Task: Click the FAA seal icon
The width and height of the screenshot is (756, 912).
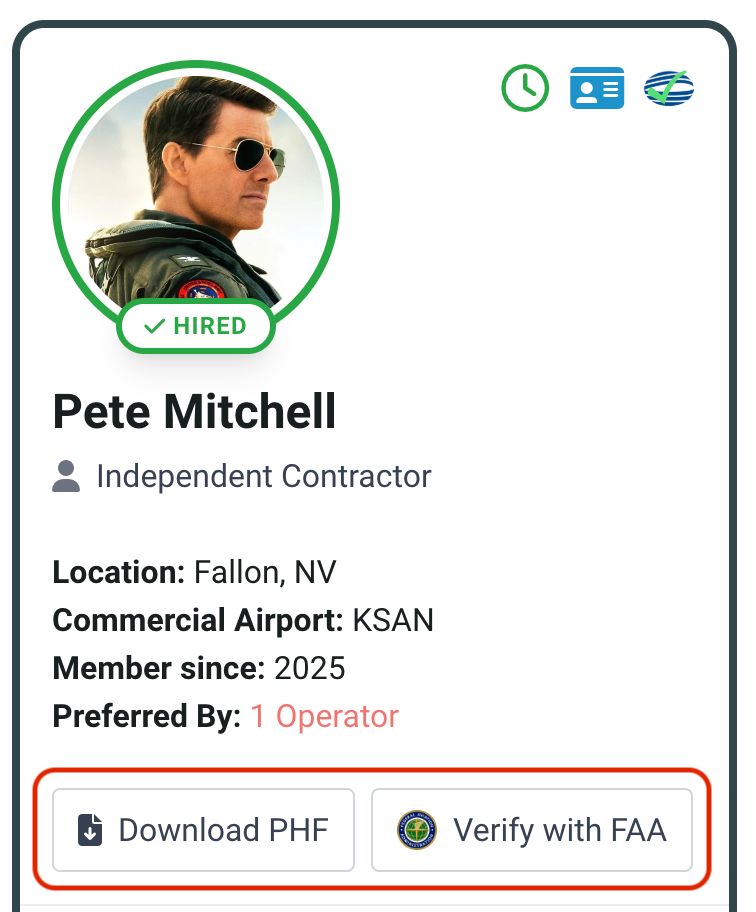Action: (x=416, y=830)
